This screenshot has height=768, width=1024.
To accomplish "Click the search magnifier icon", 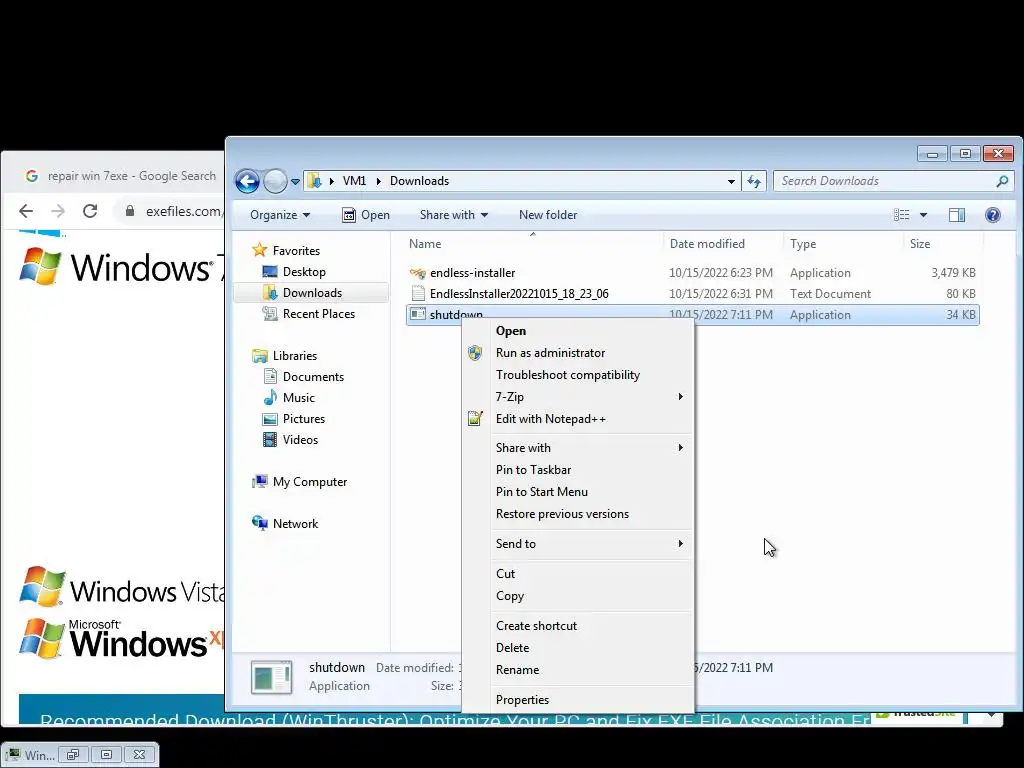I will click(x=1002, y=181).
